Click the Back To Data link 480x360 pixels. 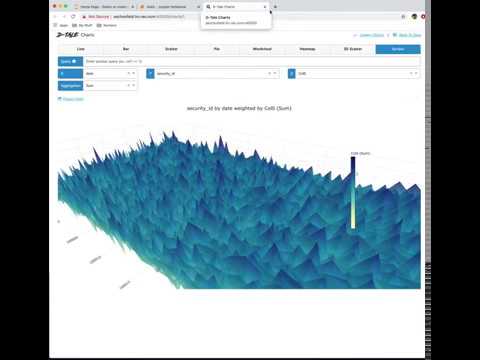click(x=407, y=35)
